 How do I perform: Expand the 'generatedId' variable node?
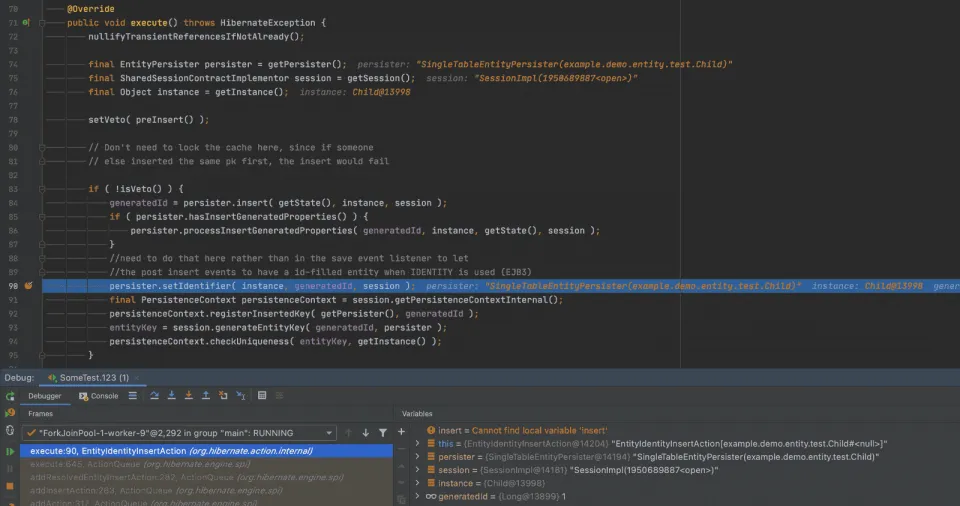[418, 496]
